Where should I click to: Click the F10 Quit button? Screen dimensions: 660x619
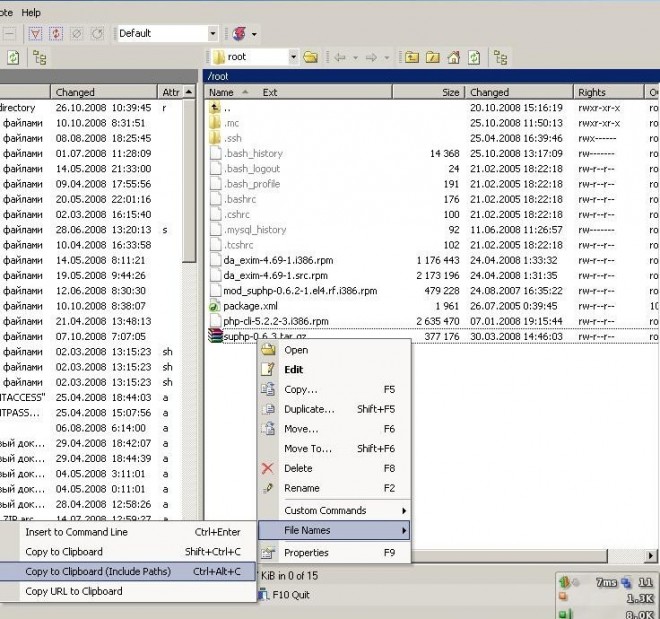tap(290, 594)
